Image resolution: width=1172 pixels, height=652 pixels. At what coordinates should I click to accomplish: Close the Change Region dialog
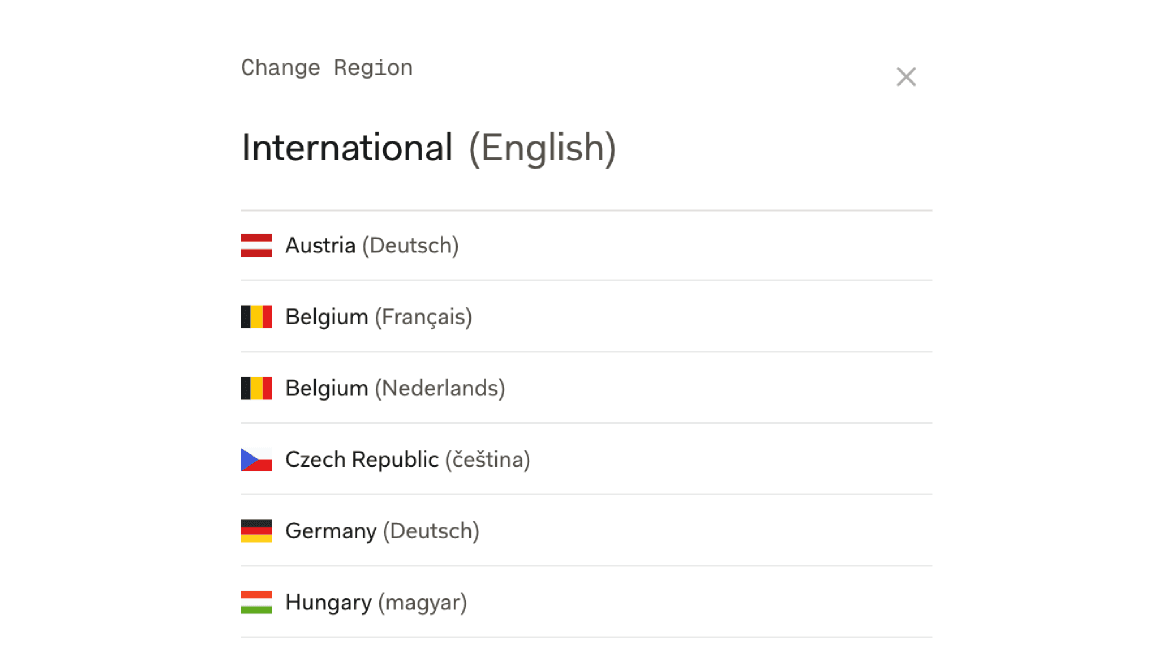coord(906,77)
